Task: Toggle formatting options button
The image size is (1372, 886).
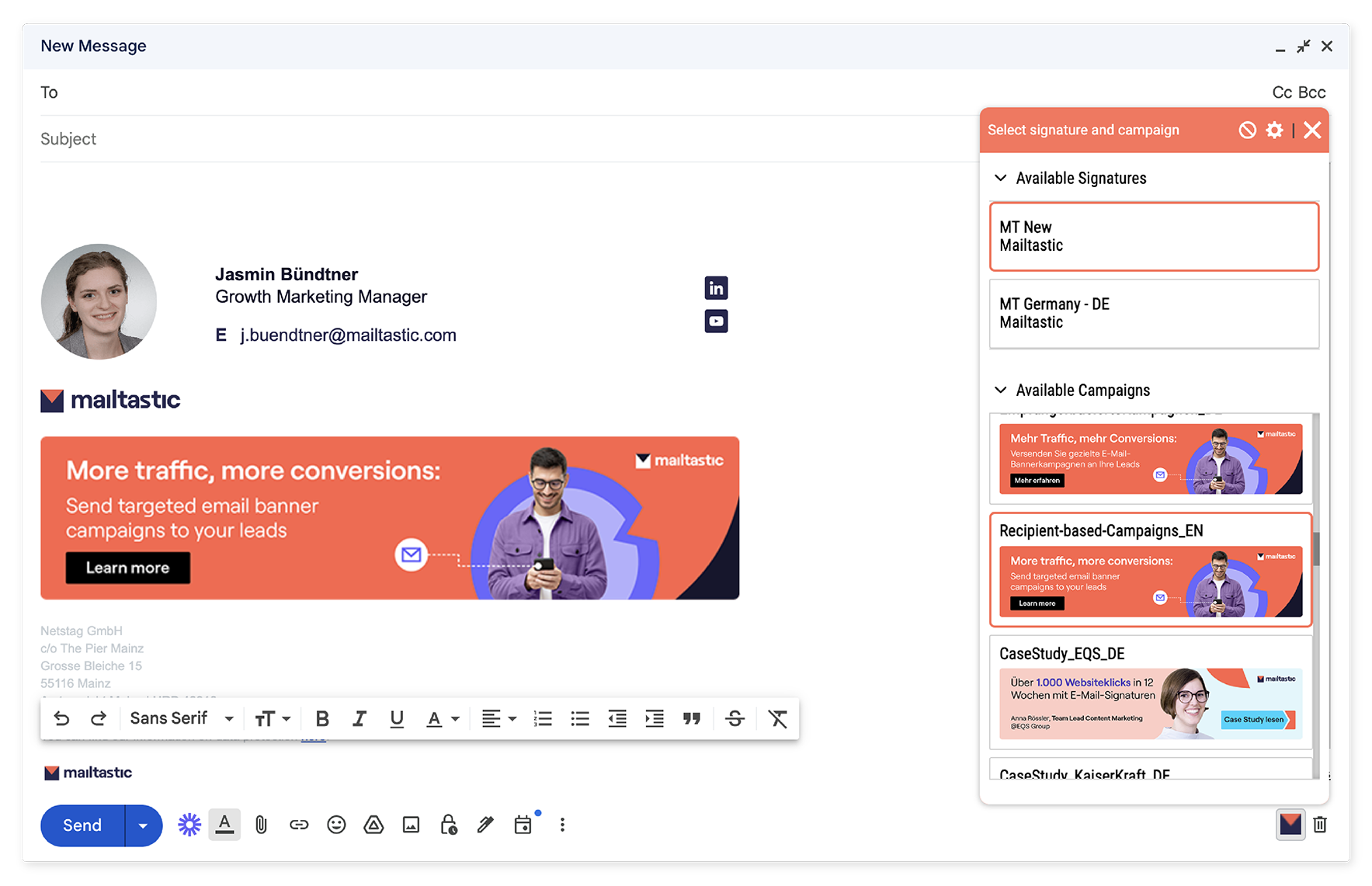Action: [x=224, y=825]
